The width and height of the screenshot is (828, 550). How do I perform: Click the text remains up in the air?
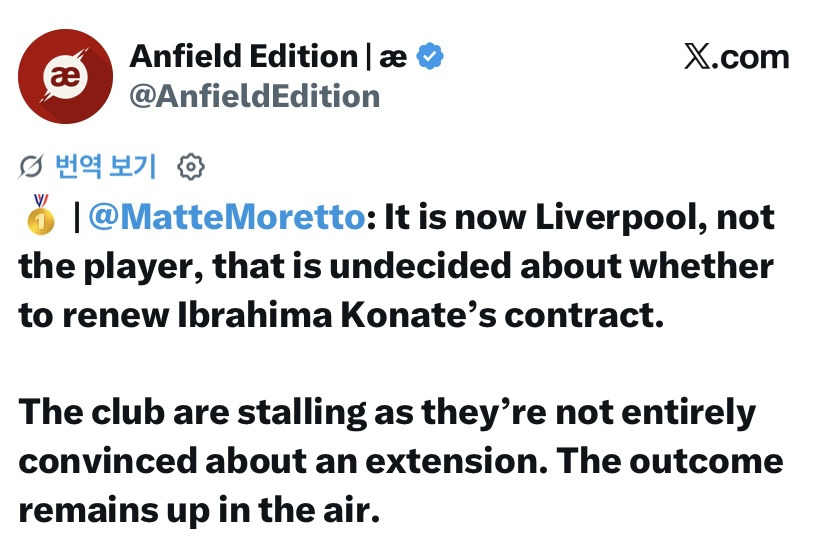click(x=199, y=511)
